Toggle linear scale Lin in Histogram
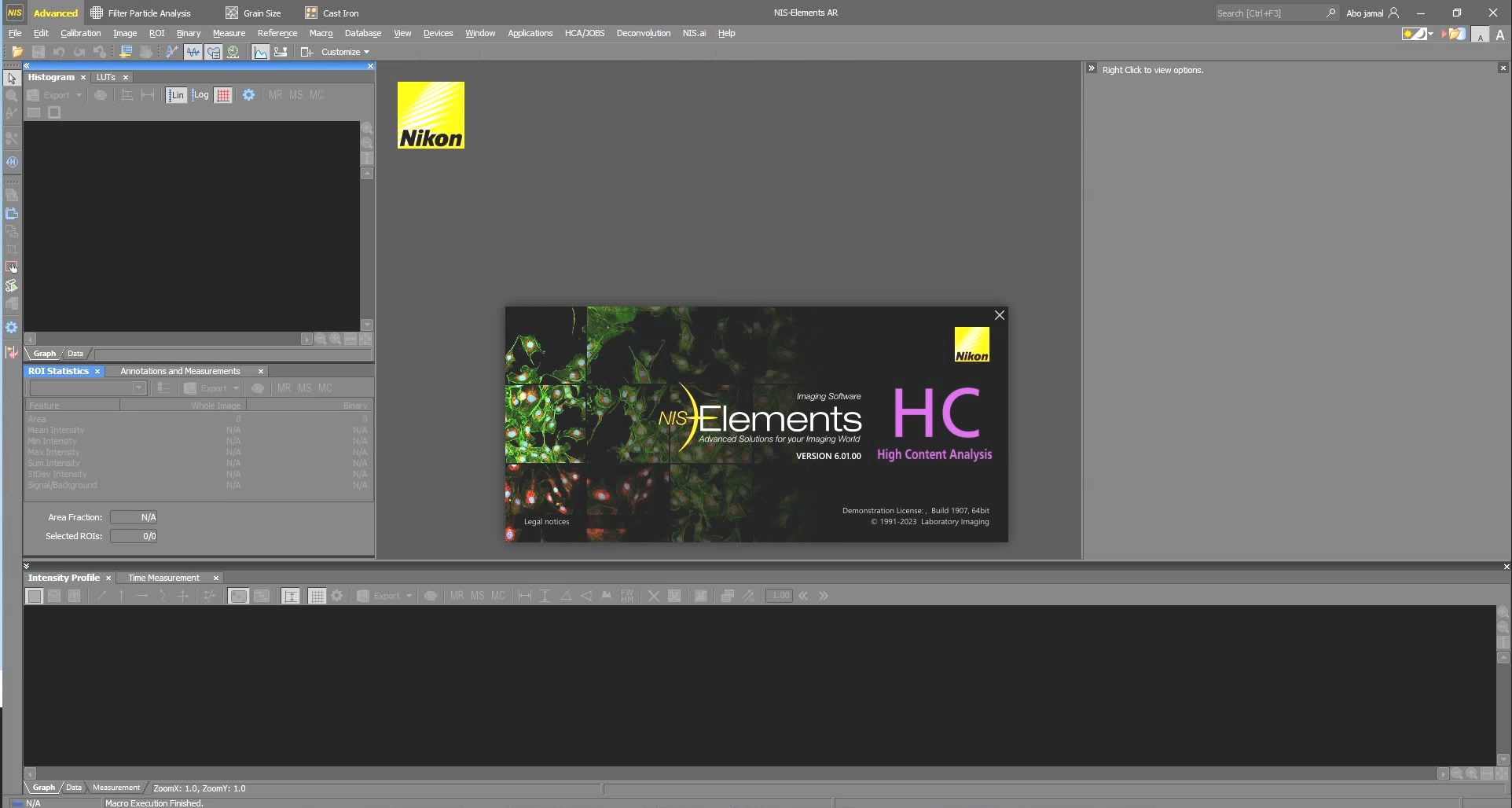The height and width of the screenshot is (808, 1512). [x=176, y=95]
